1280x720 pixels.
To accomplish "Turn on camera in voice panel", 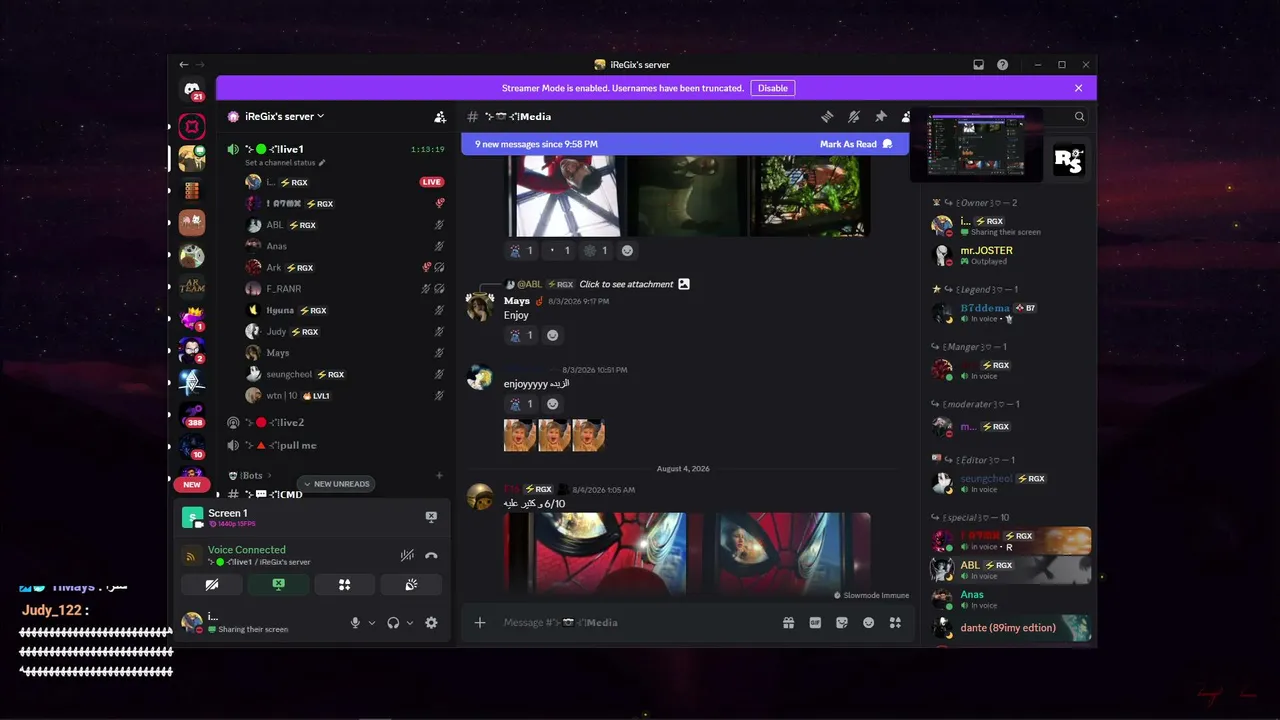I will (x=212, y=584).
